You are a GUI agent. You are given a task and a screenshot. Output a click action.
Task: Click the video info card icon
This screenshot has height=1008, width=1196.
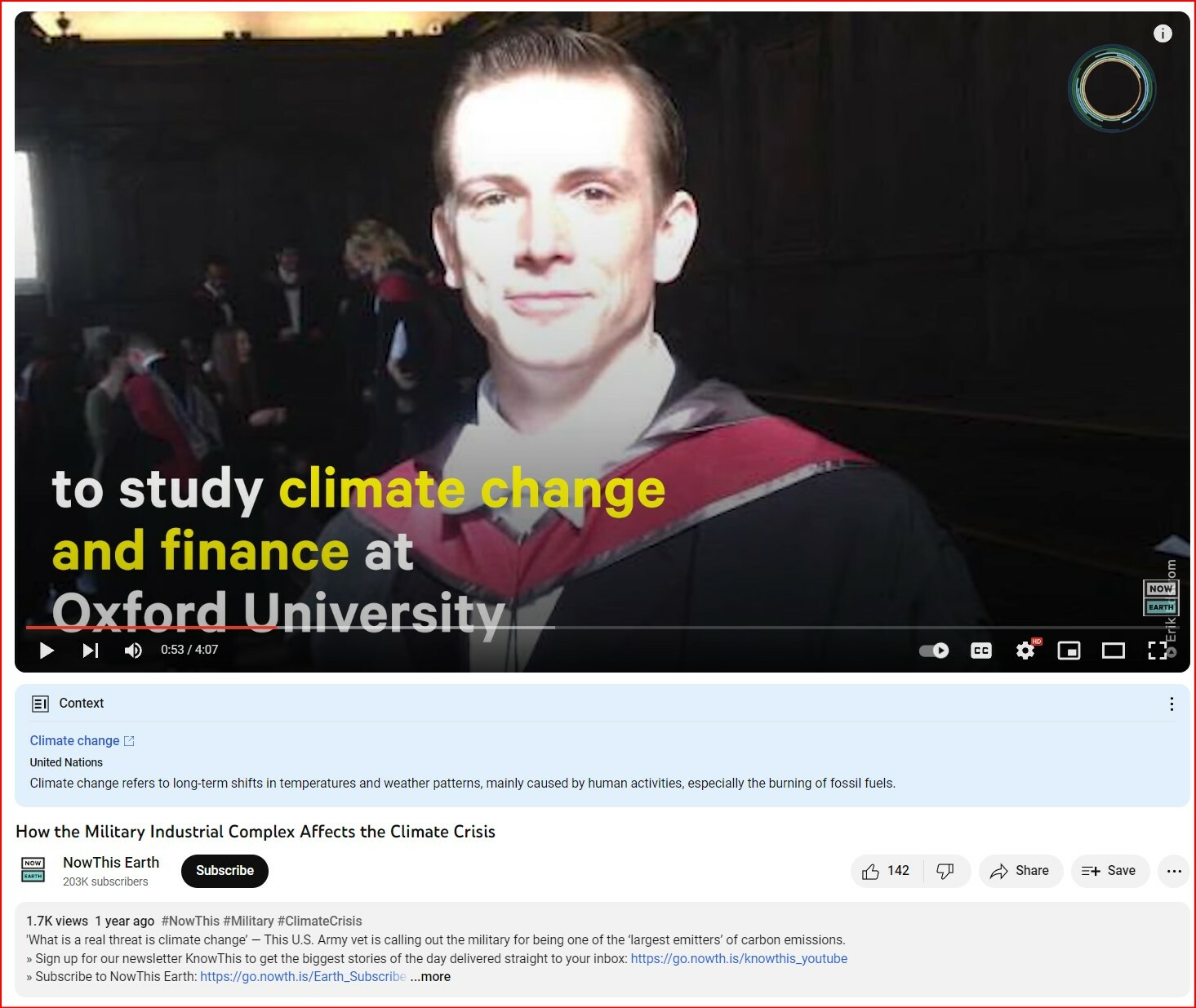point(1163,33)
